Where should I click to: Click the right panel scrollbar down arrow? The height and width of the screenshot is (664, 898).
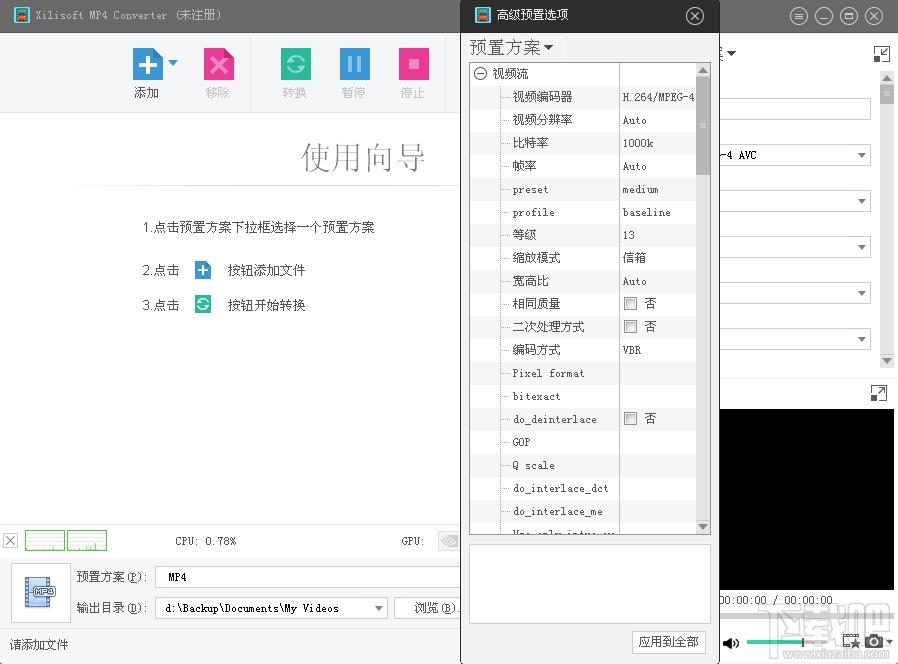(887, 361)
